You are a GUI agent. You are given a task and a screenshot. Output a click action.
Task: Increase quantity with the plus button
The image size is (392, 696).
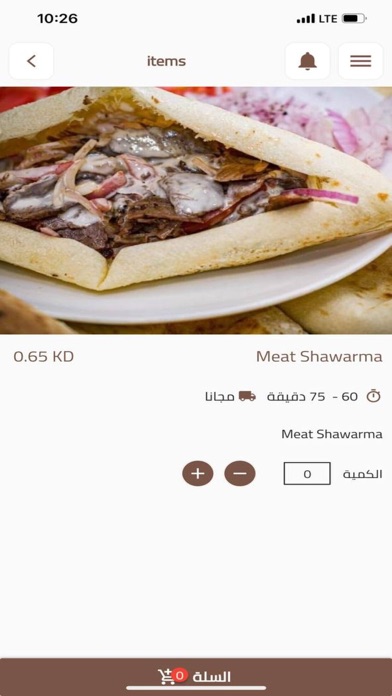(198, 474)
